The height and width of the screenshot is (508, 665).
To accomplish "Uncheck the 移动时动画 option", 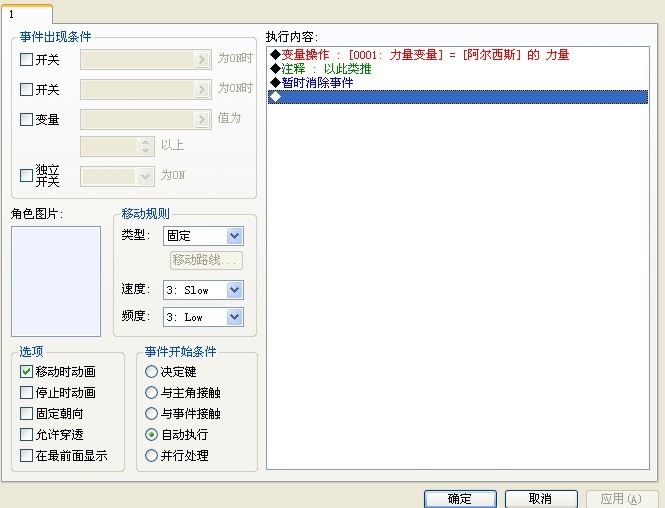I will pyautogui.click(x=26, y=371).
